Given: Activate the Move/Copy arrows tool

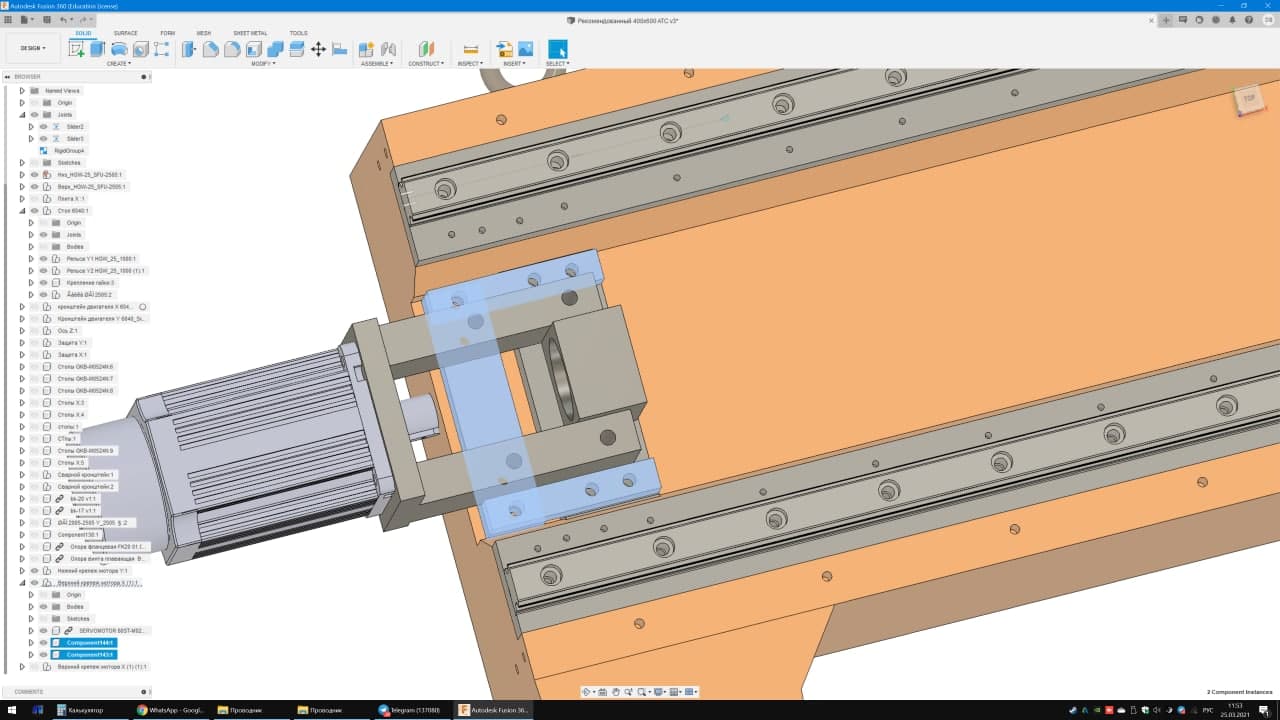Looking at the screenshot, I should click(x=318, y=49).
